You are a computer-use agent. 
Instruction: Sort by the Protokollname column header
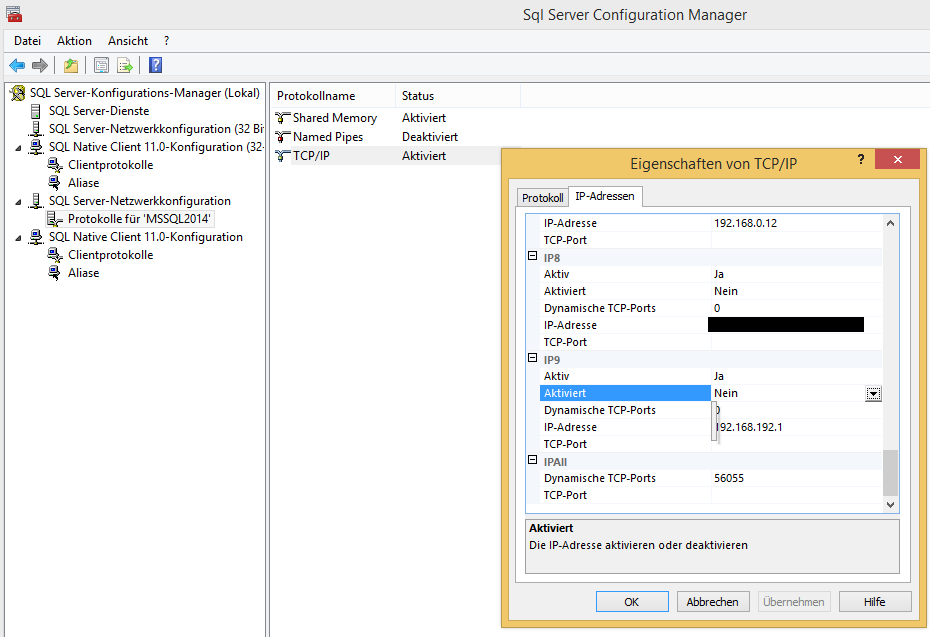tap(333, 96)
